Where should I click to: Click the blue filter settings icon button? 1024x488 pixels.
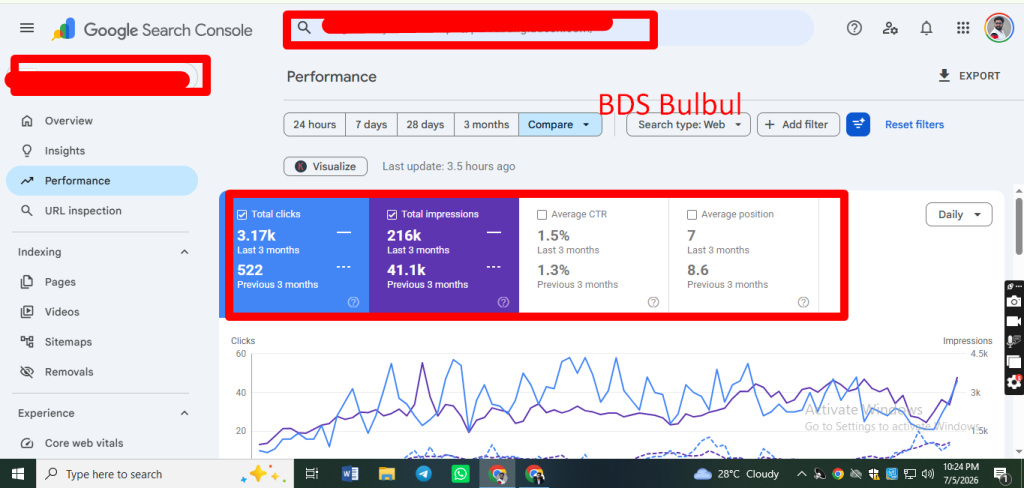pos(857,124)
